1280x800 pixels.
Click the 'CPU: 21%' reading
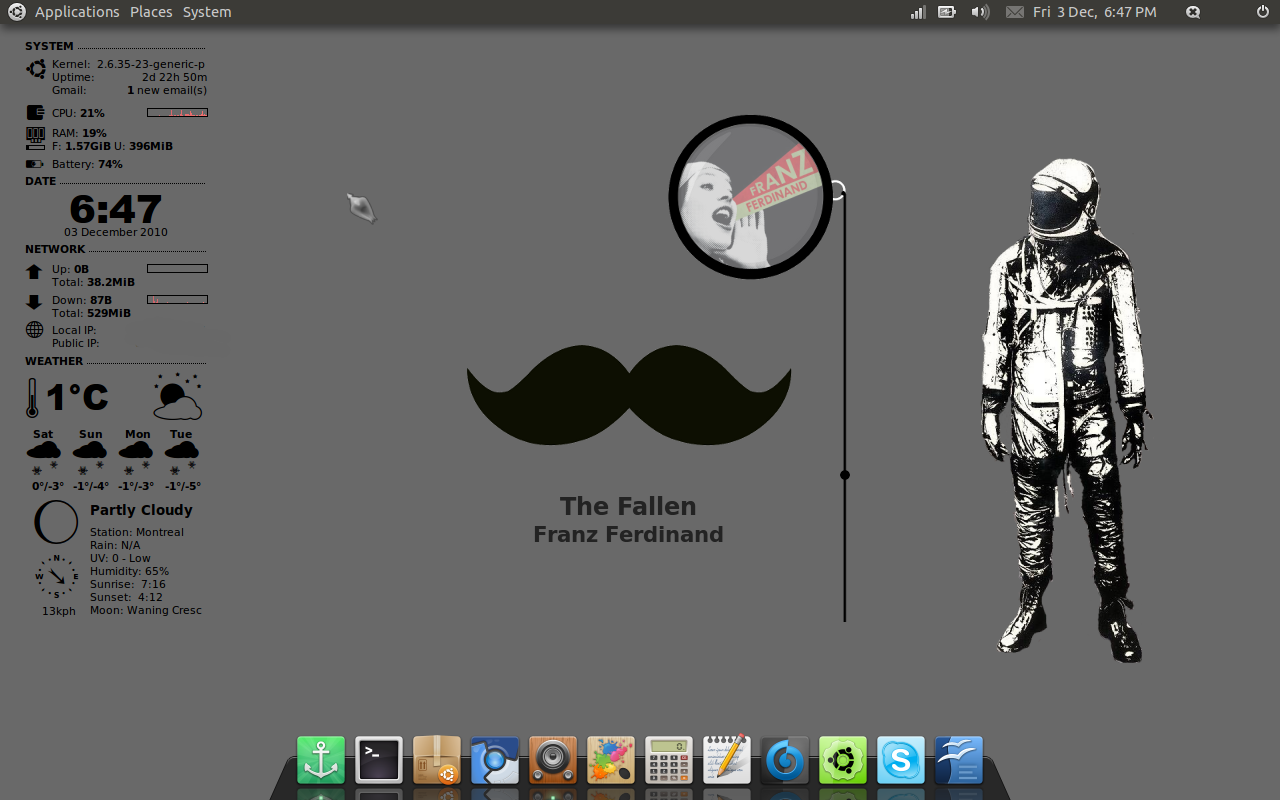click(x=78, y=113)
